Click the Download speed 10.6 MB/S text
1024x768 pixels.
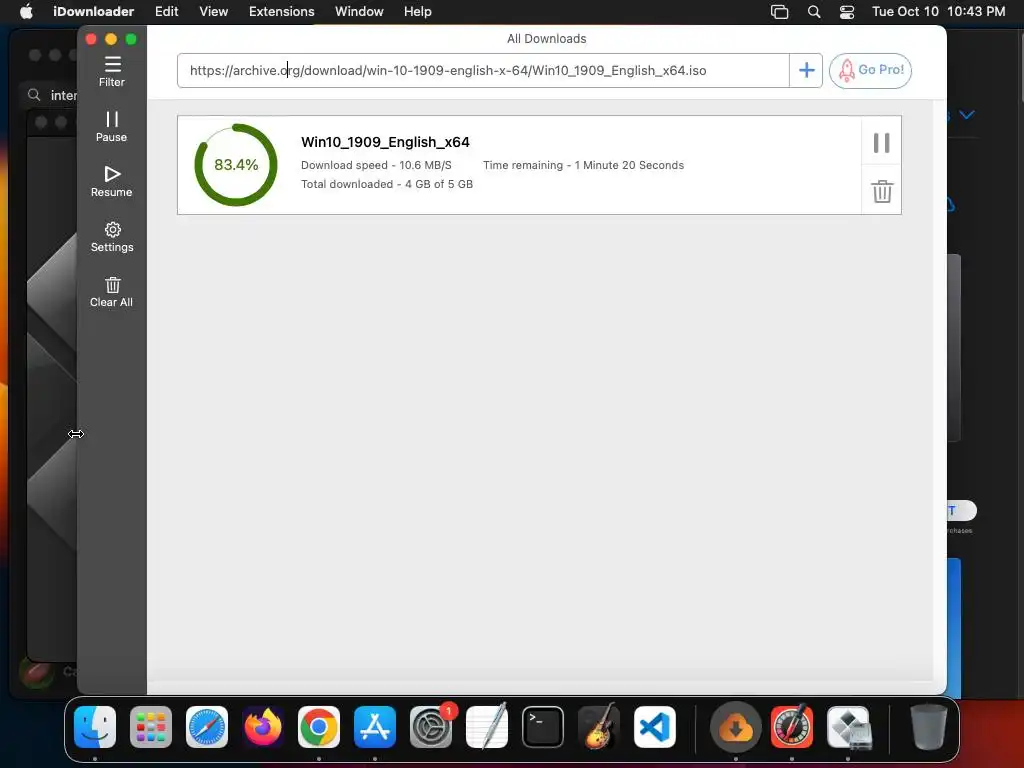(376, 165)
